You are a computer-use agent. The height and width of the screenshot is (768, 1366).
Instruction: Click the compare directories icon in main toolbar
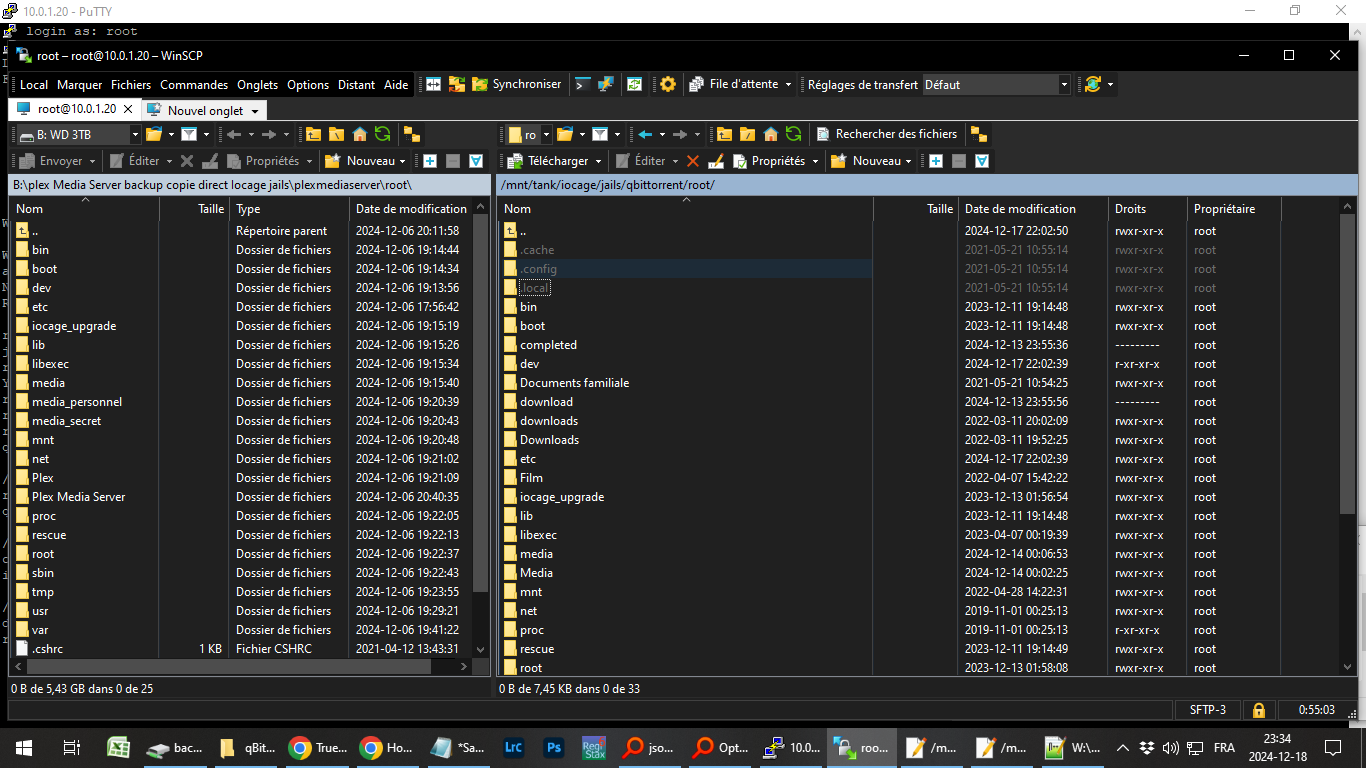point(433,85)
